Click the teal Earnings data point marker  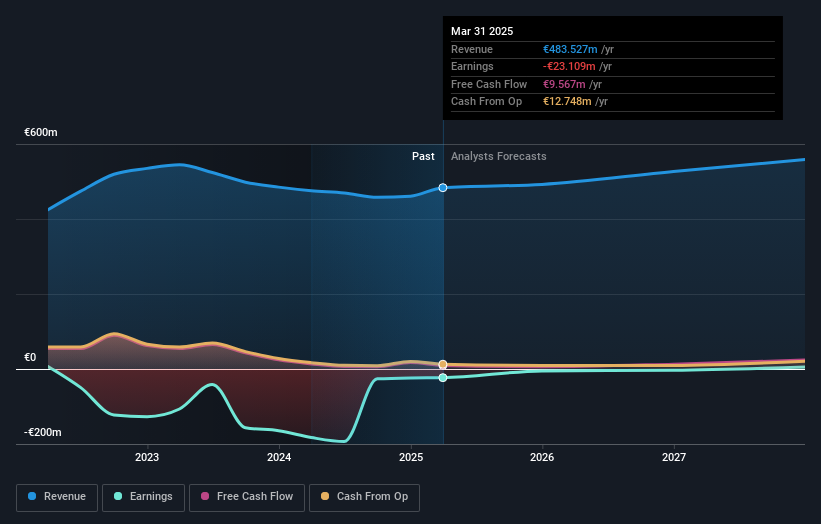click(443, 377)
